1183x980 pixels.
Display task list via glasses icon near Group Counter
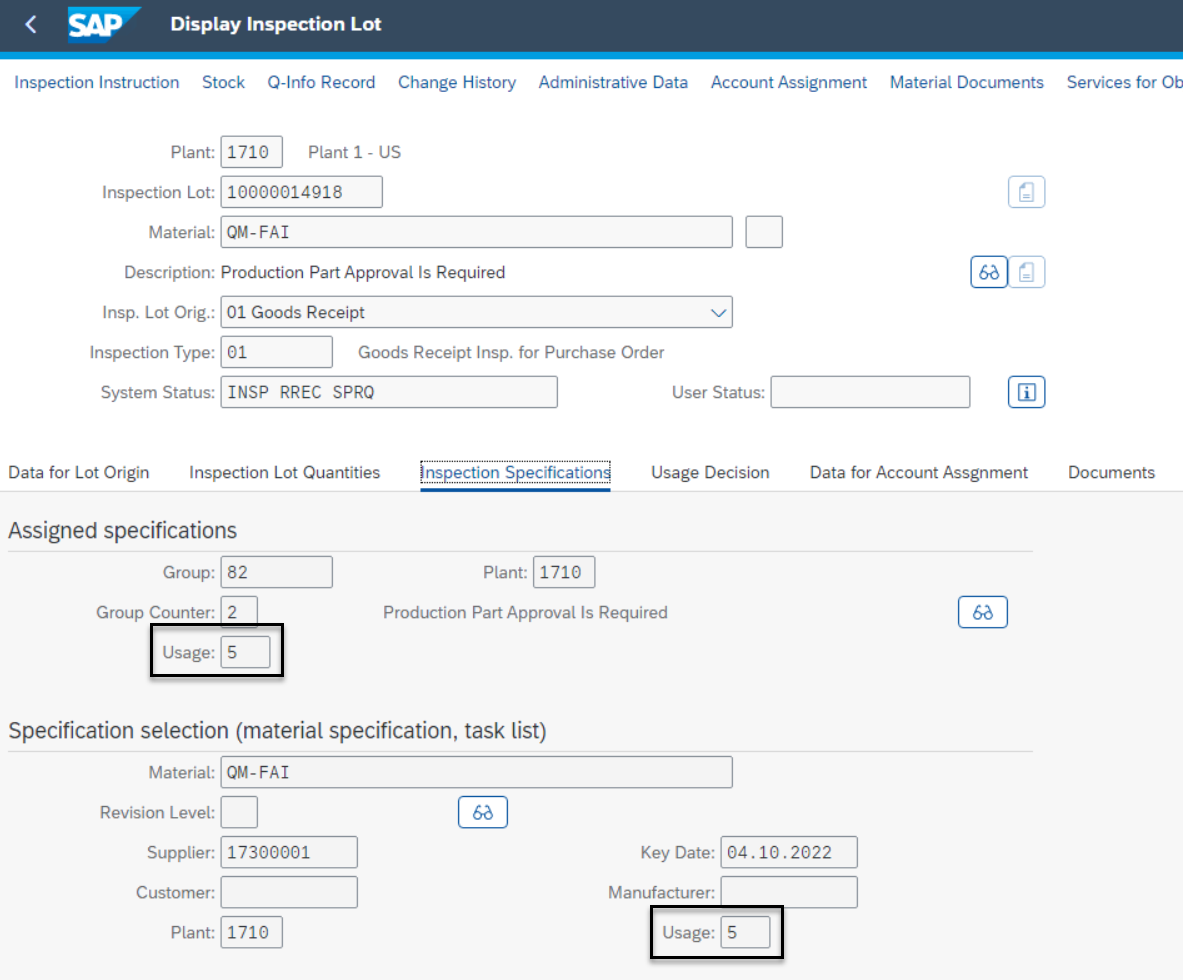[983, 611]
